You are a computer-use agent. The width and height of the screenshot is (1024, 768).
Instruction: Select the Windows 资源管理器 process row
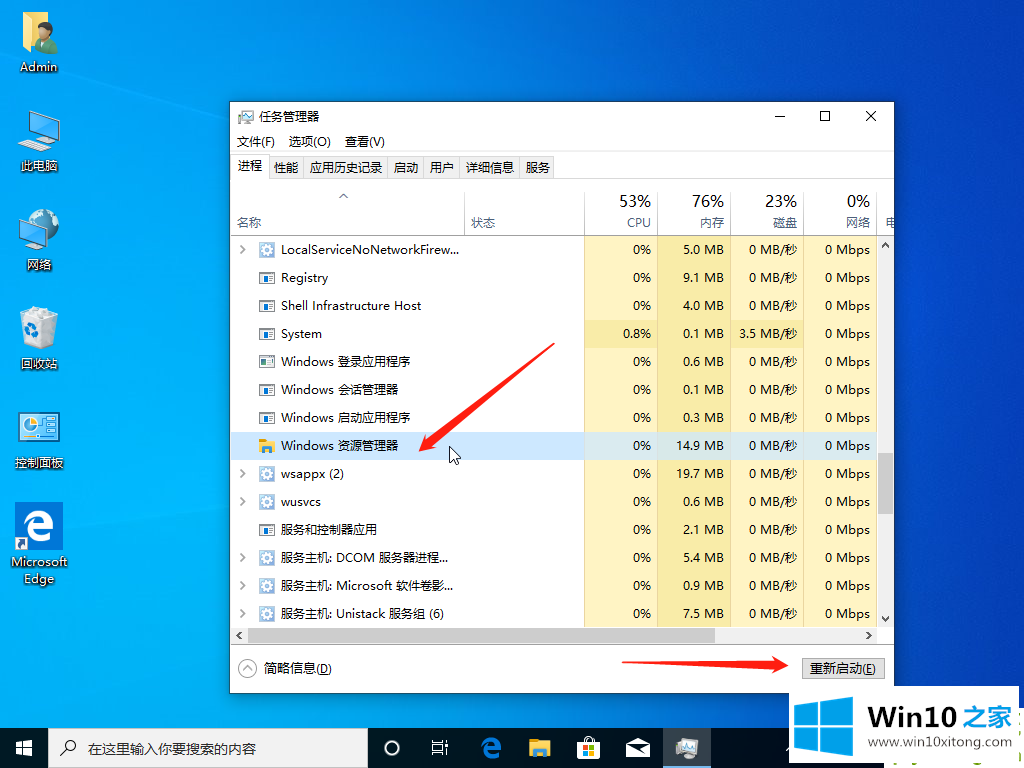click(340, 445)
